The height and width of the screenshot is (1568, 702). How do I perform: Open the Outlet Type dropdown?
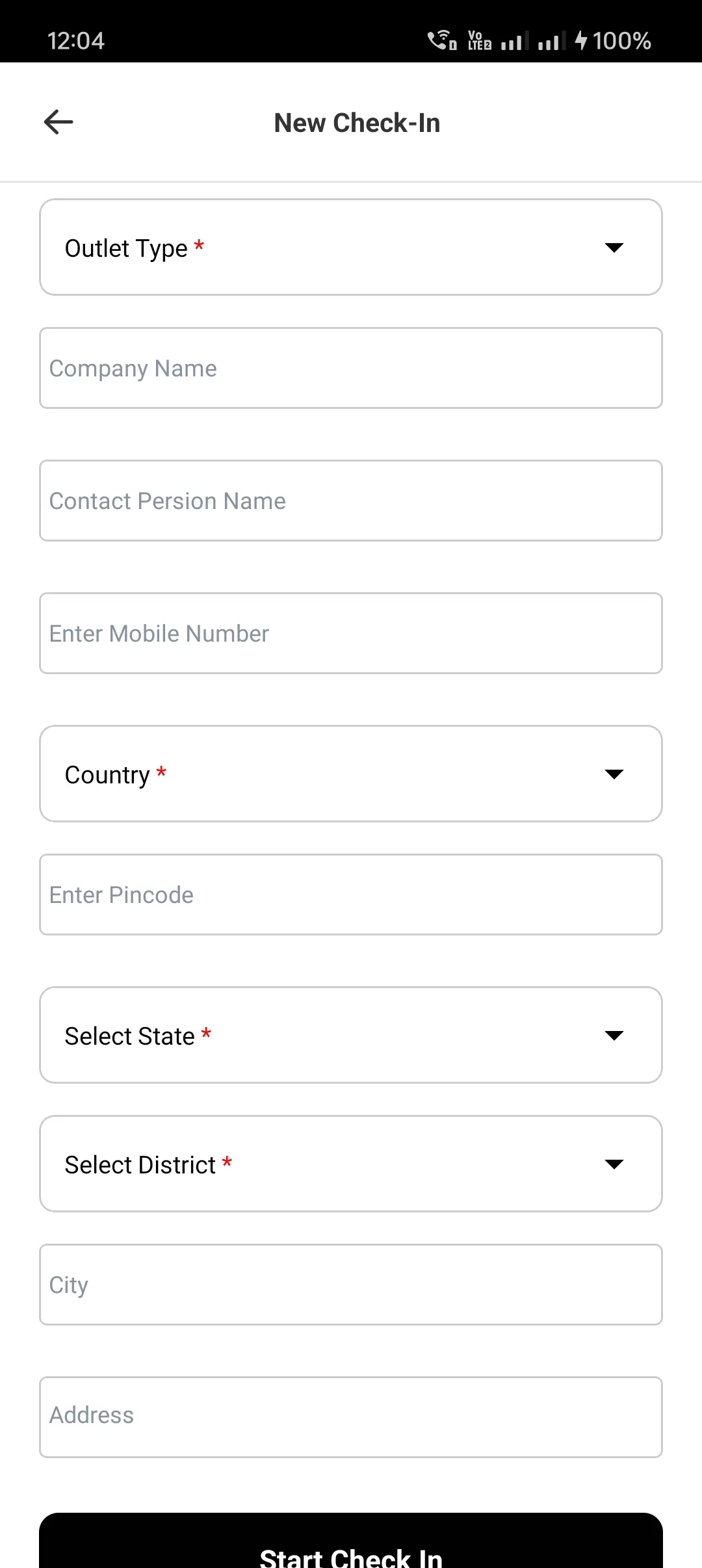(325, 248)
